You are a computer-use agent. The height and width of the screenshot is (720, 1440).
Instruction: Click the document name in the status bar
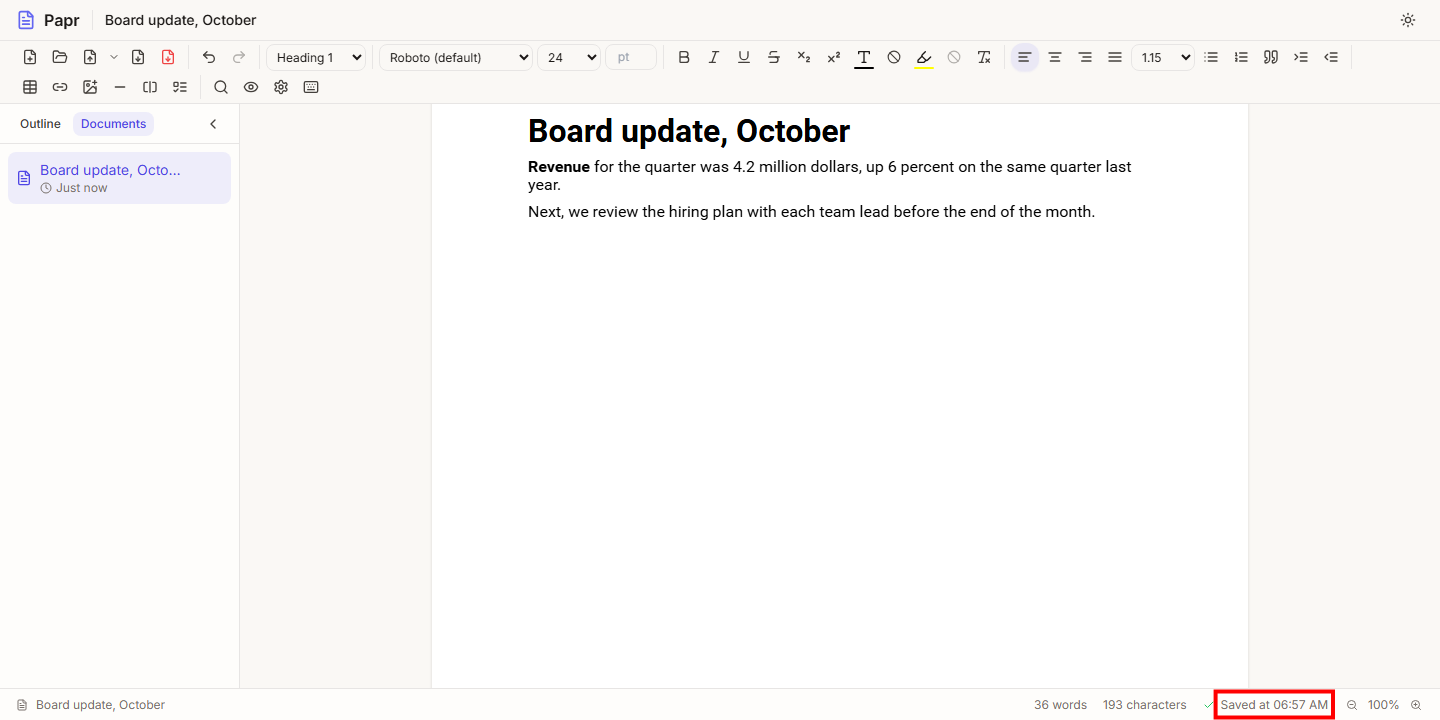(100, 705)
